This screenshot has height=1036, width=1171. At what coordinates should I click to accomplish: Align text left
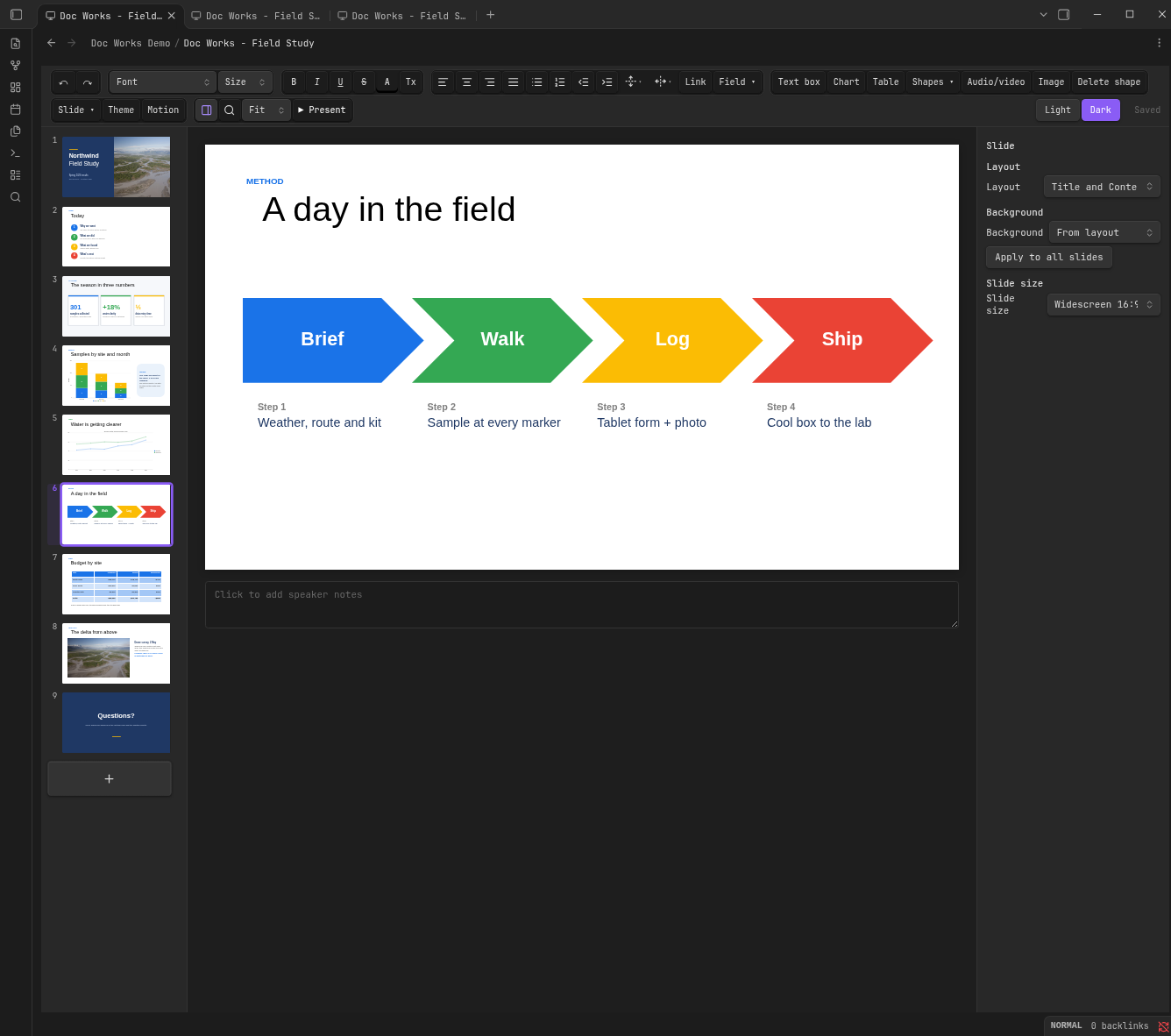tap(443, 82)
